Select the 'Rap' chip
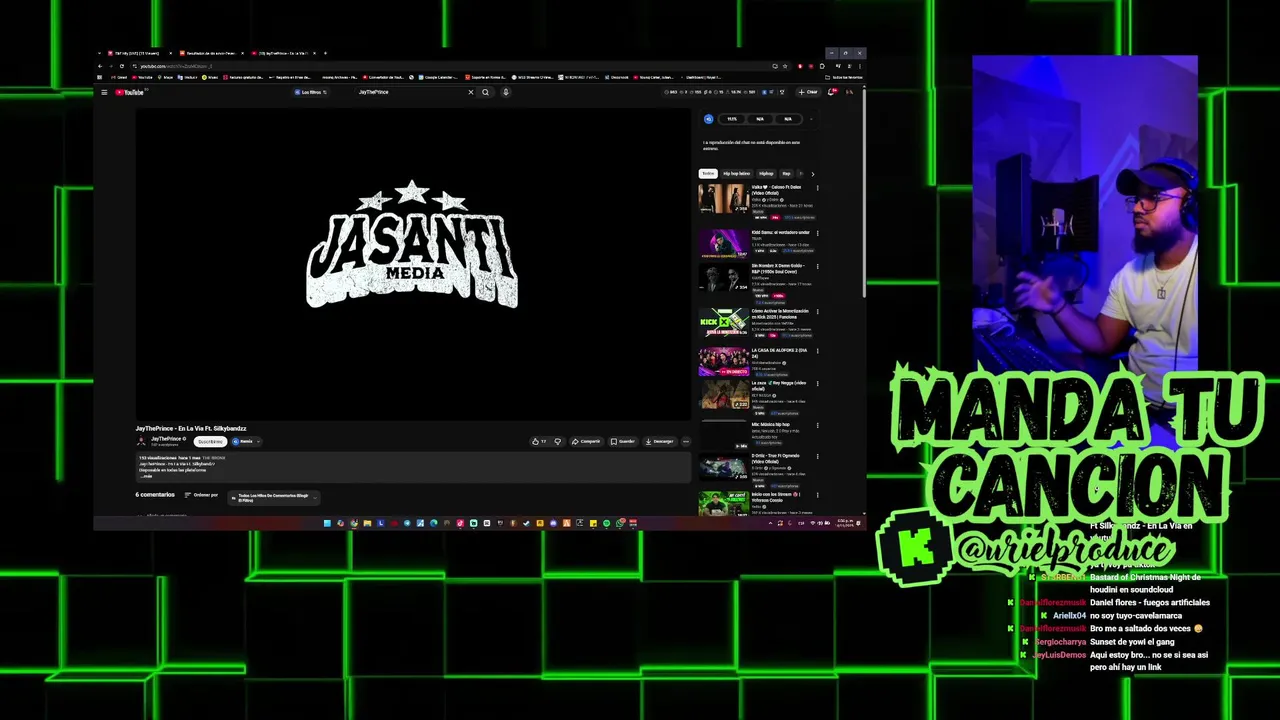This screenshot has height=720, width=1280. pos(786,173)
